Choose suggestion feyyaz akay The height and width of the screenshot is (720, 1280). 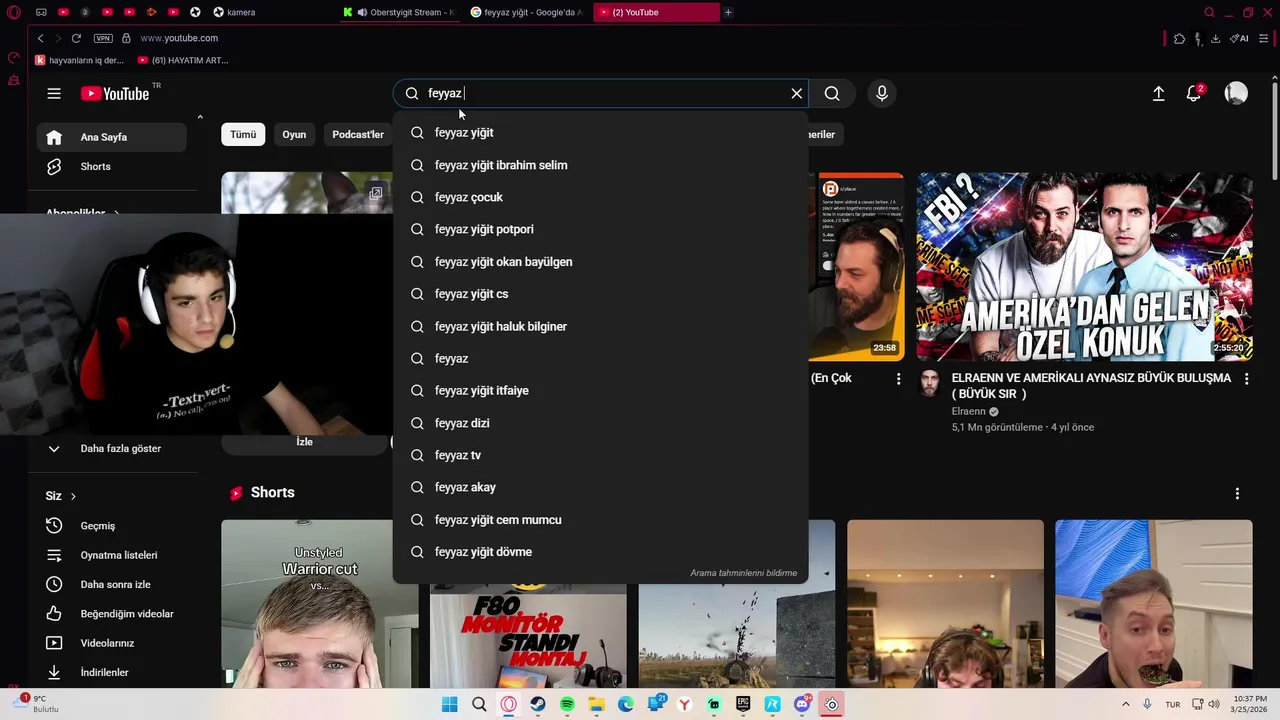[600, 487]
